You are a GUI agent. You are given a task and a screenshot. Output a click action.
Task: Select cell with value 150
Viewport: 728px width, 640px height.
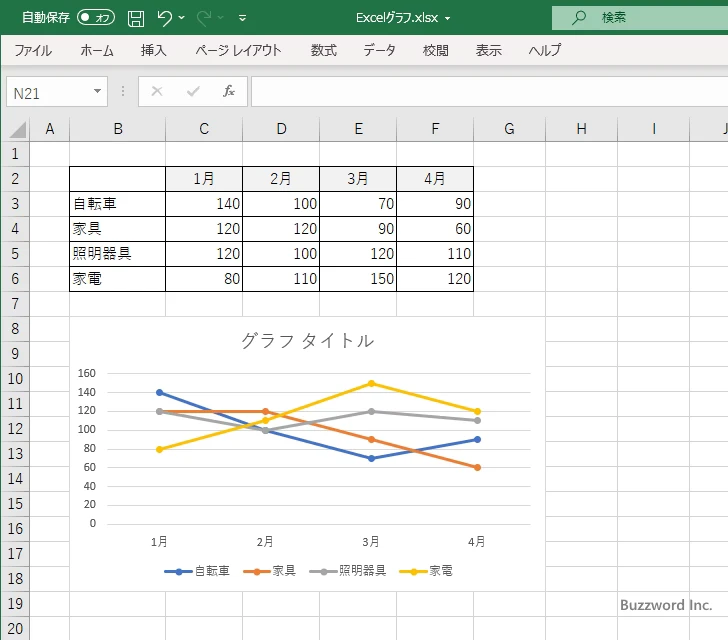(x=358, y=279)
